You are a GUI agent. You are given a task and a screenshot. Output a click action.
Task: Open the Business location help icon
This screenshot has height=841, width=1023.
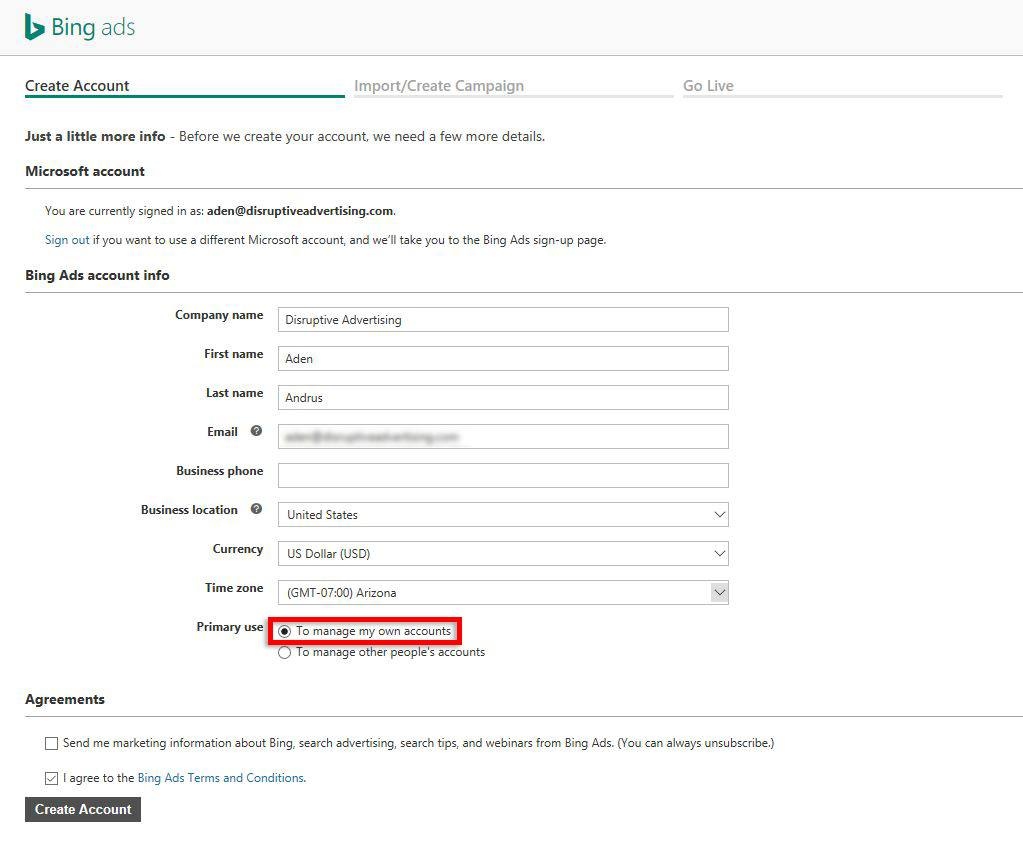pyautogui.click(x=256, y=509)
